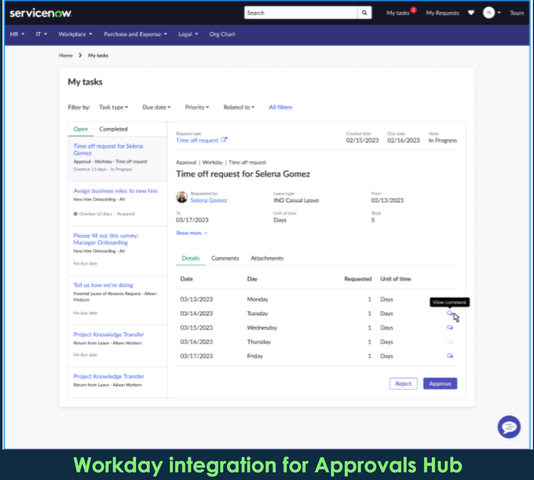
Task: Open My Requests in header
Action: (442, 13)
